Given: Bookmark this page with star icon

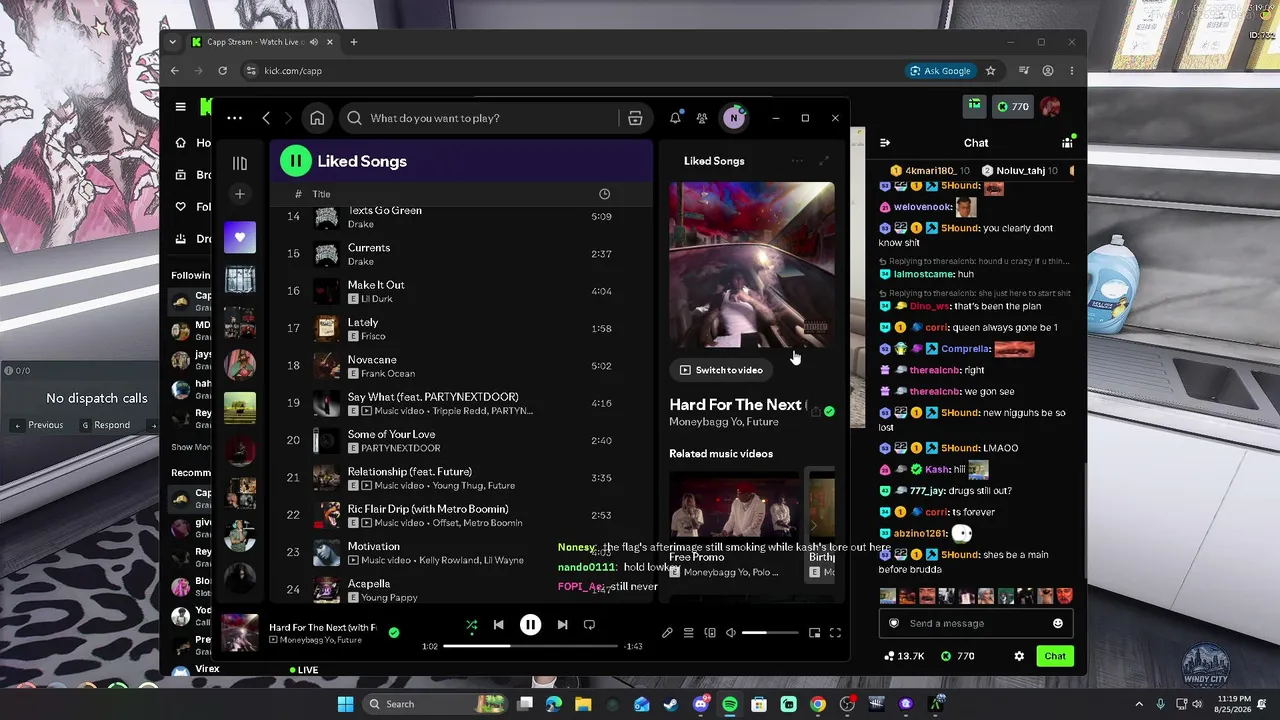Looking at the screenshot, I should point(991,71).
